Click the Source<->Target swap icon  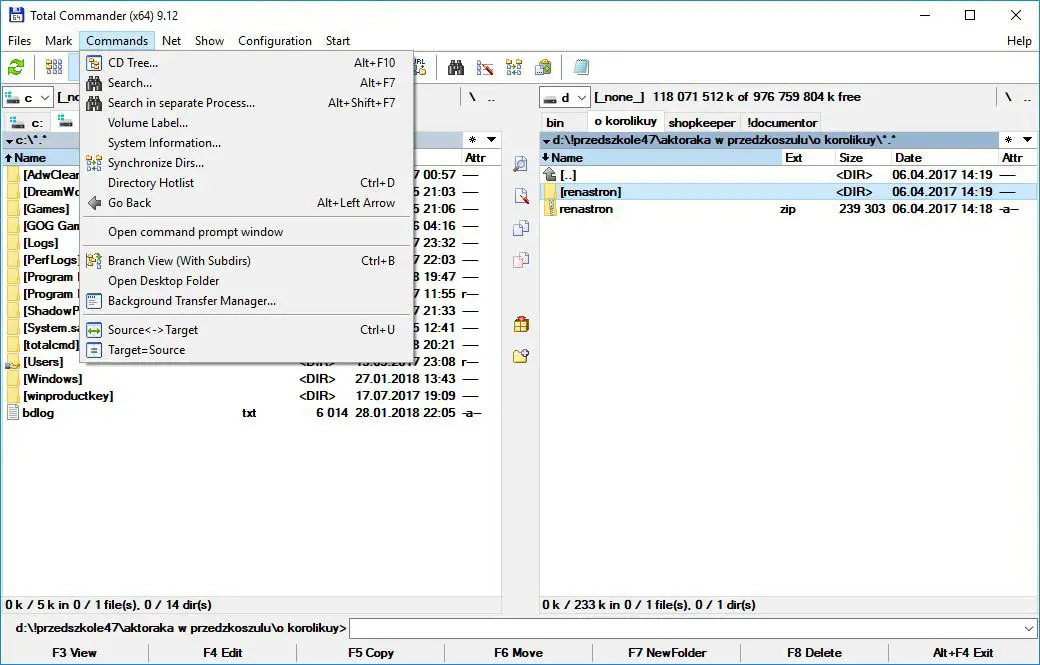pyautogui.click(x=94, y=330)
